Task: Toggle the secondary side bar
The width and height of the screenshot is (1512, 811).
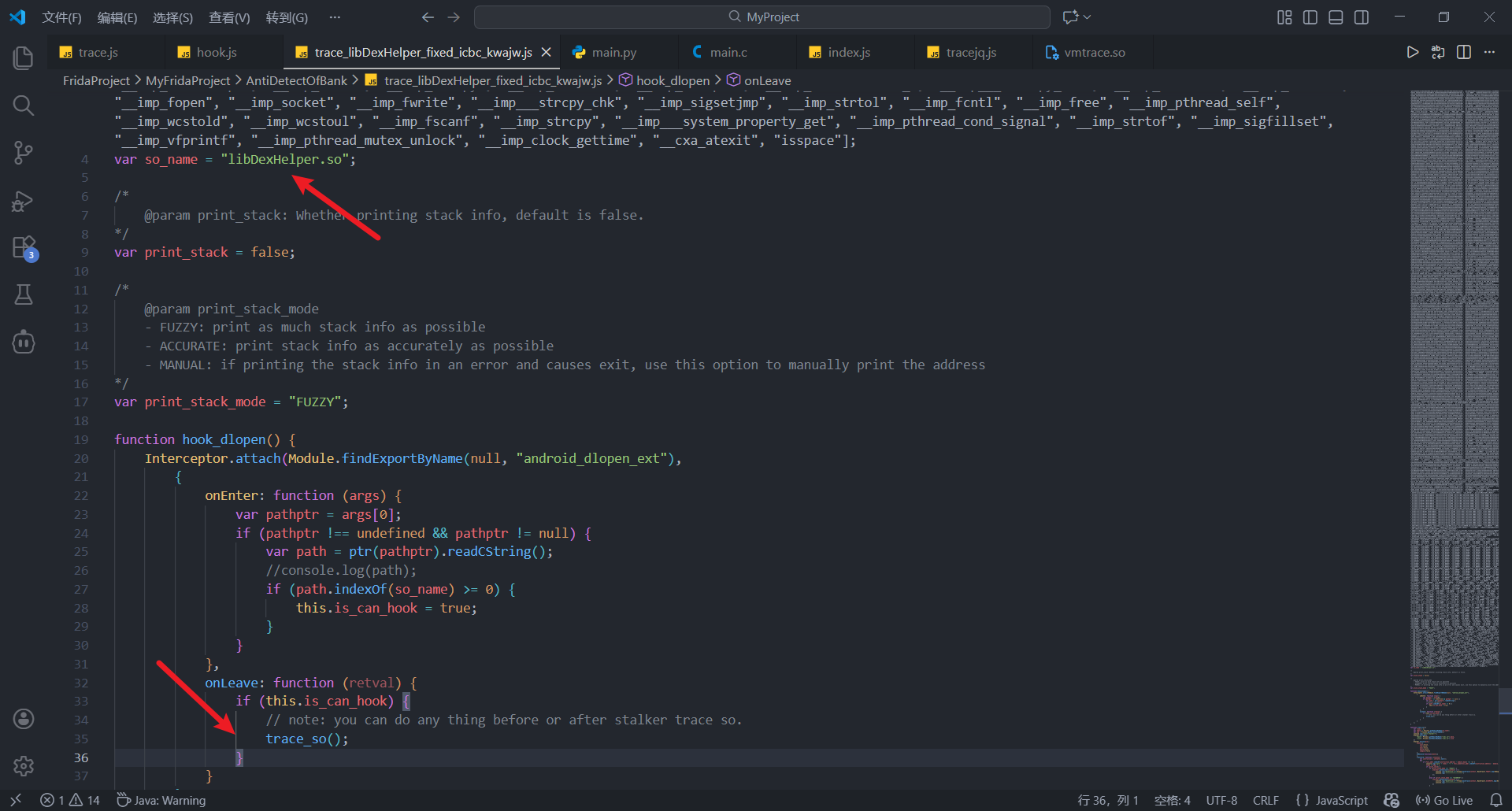Action: click(x=1362, y=17)
